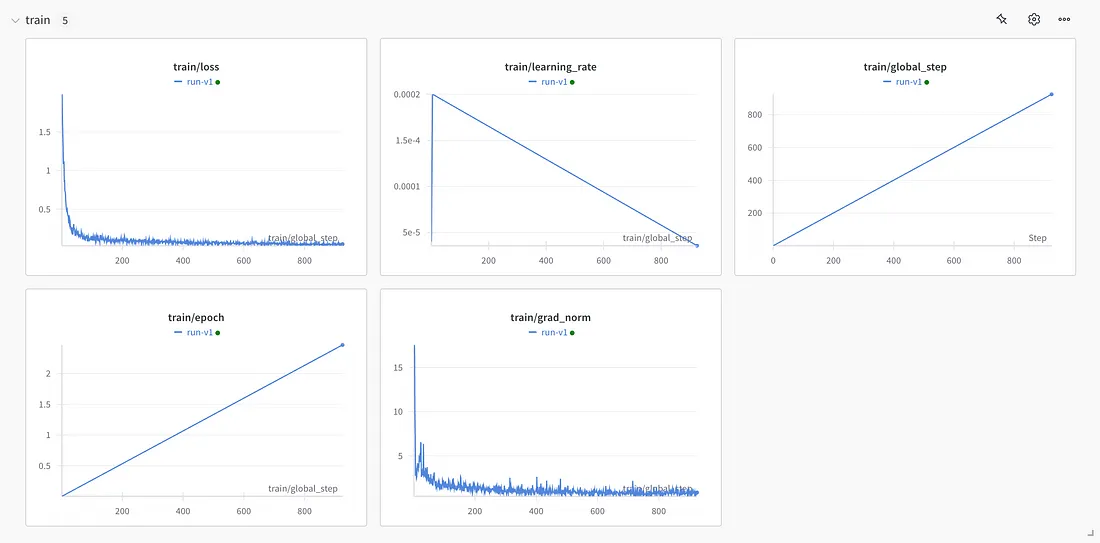Click the train/epoch line plot area
This screenshot has width=1100, height=543.
point(203,420)
